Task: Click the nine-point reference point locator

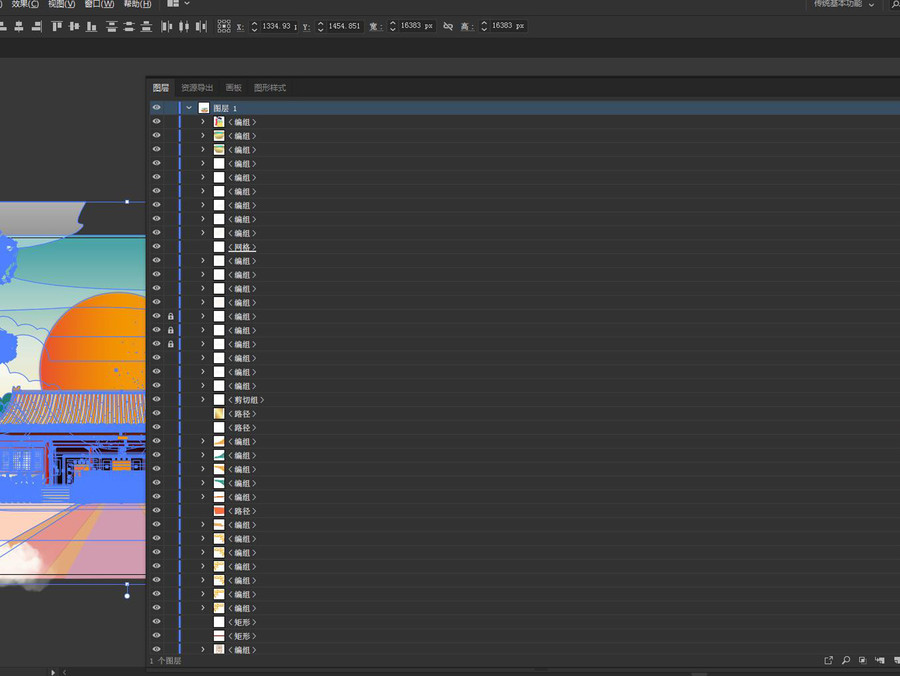Action: click(x=224, y=26)
